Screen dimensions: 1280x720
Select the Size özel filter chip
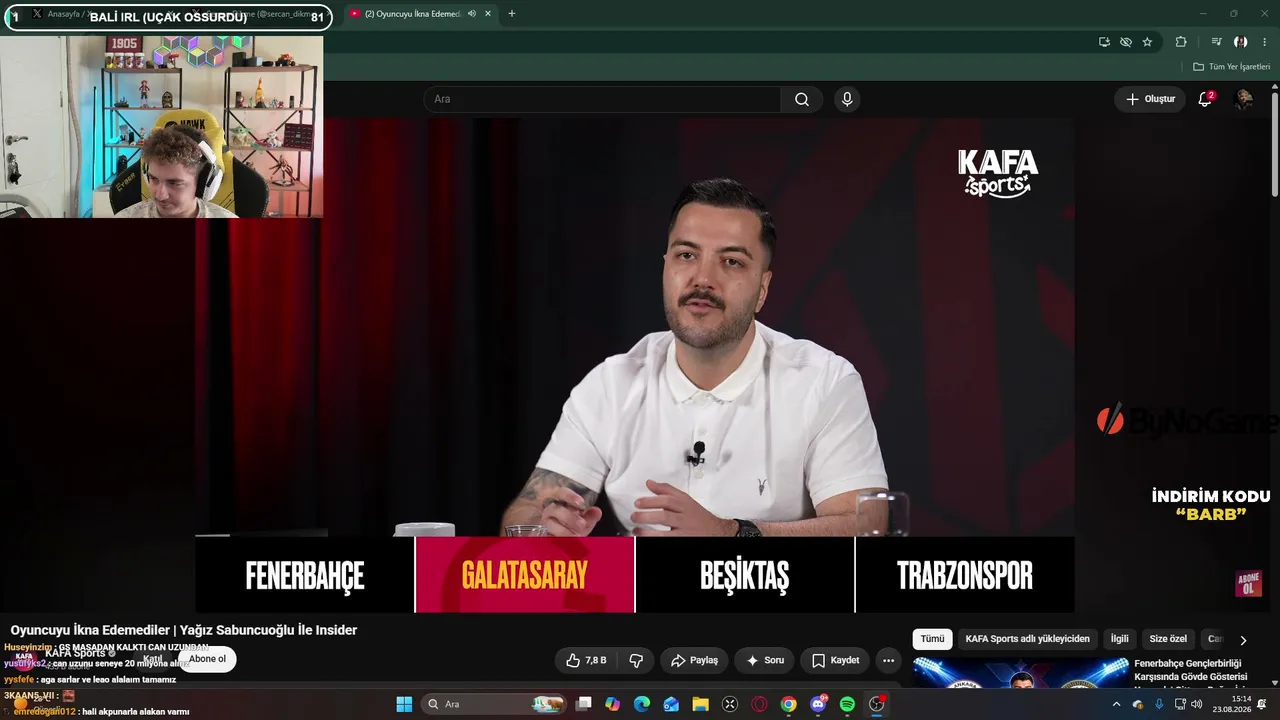click(1168, 639)
